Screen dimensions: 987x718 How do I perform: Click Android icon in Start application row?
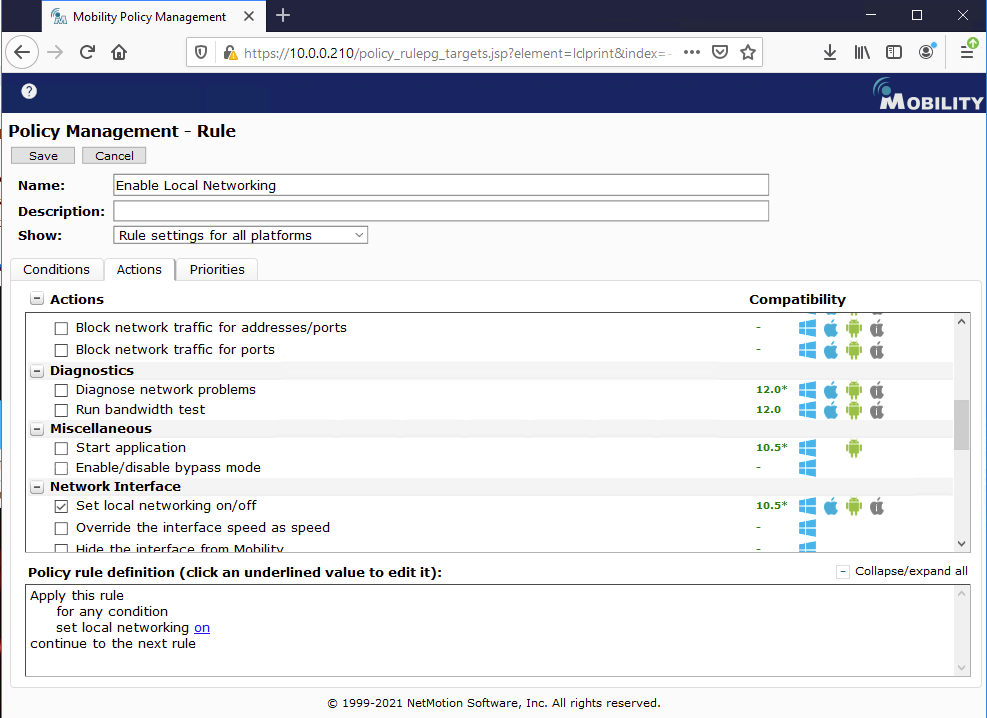point(853,448)
